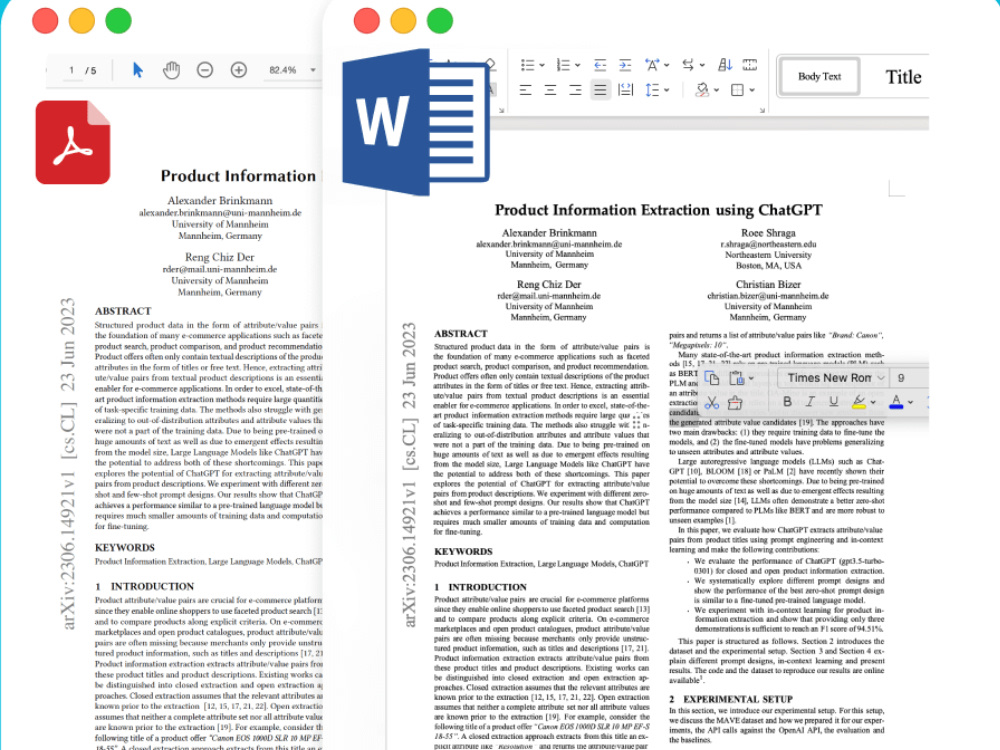Open font color dropdown arrow
This screenshot has width=1000, height=750.
tap(910, 402)
